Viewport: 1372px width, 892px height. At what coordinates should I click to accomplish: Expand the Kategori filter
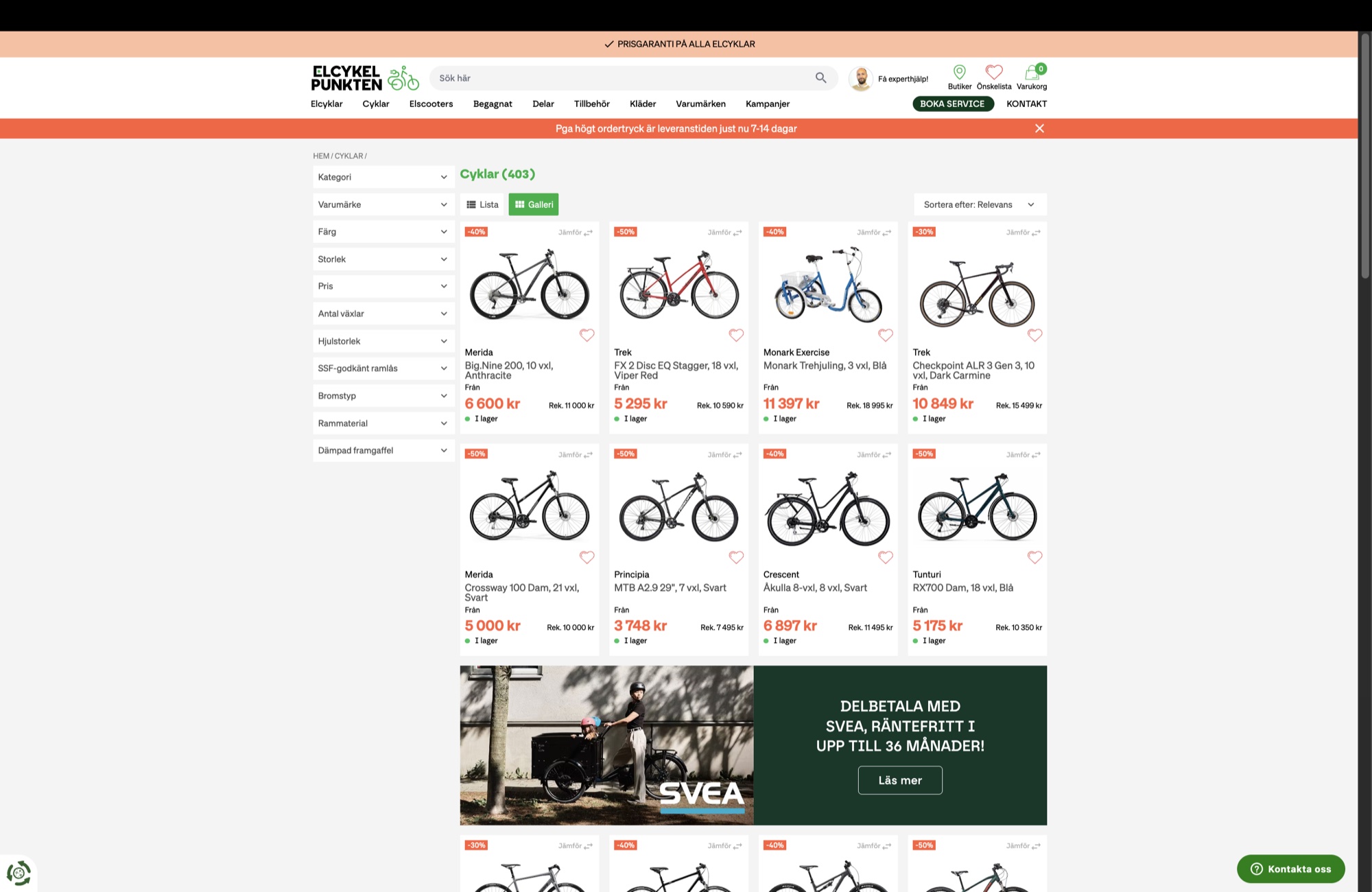pyautogui.click(x=383, y=177)
